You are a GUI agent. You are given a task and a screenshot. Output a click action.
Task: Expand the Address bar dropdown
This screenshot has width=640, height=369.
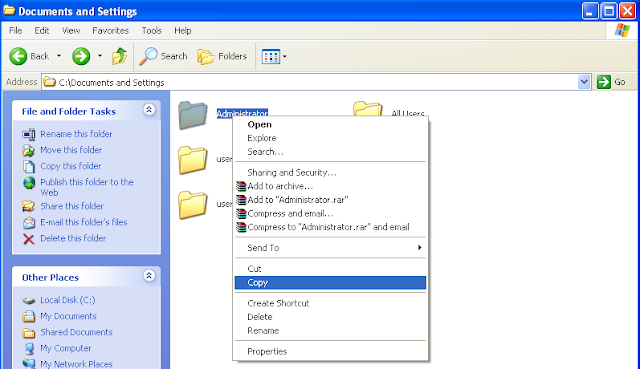pos(584,82)
